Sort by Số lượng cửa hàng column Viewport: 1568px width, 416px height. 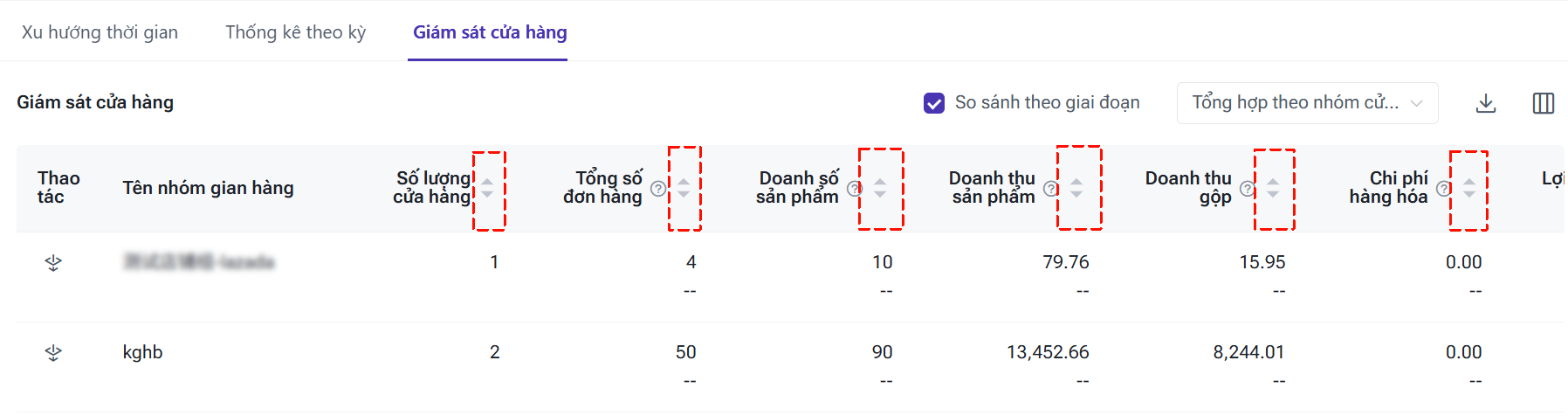coord(487,188)
